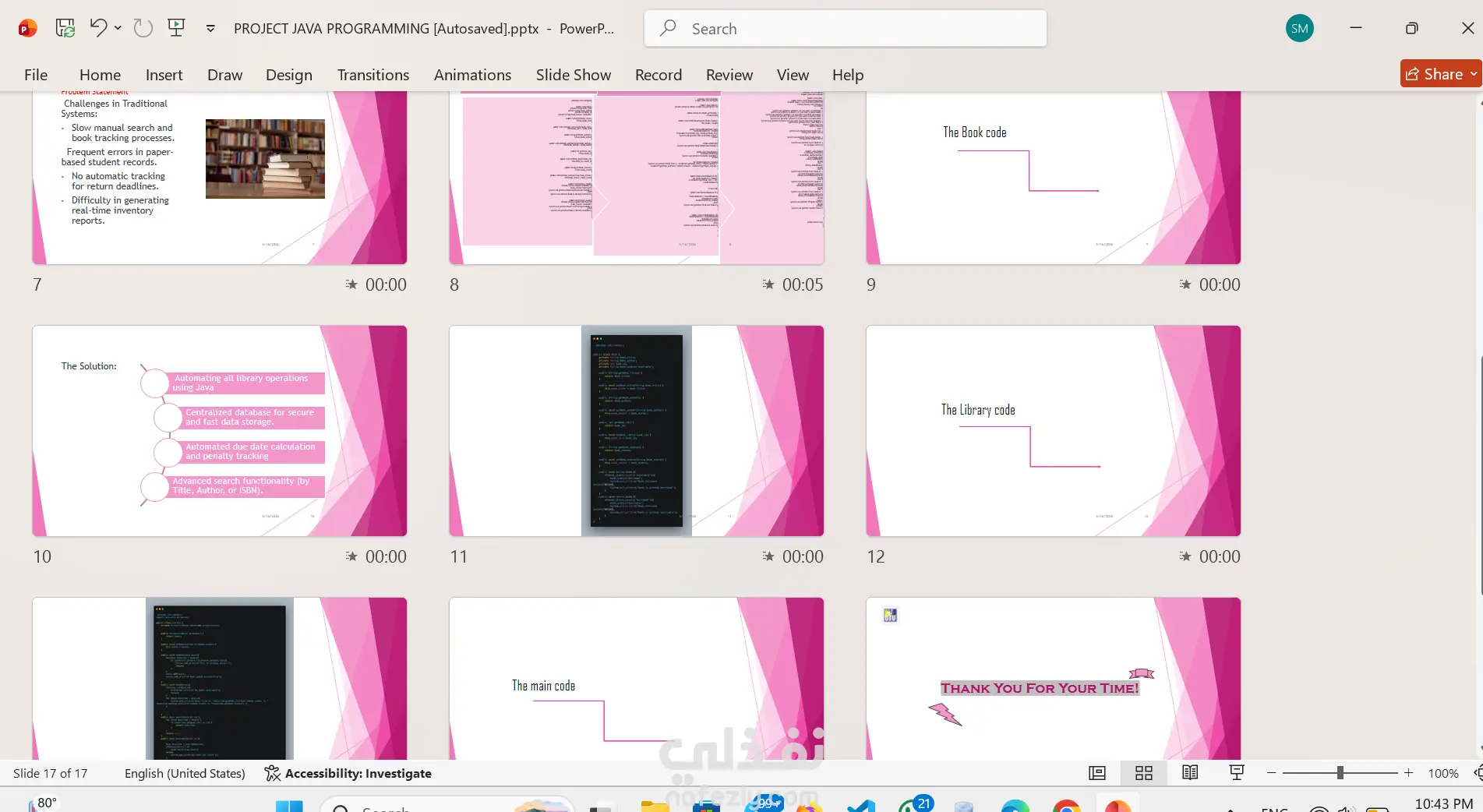Screen dimensions: 1483x812
Task: Select the 'Thank You For Your Time!' slide
Action: pos(1054,679)
